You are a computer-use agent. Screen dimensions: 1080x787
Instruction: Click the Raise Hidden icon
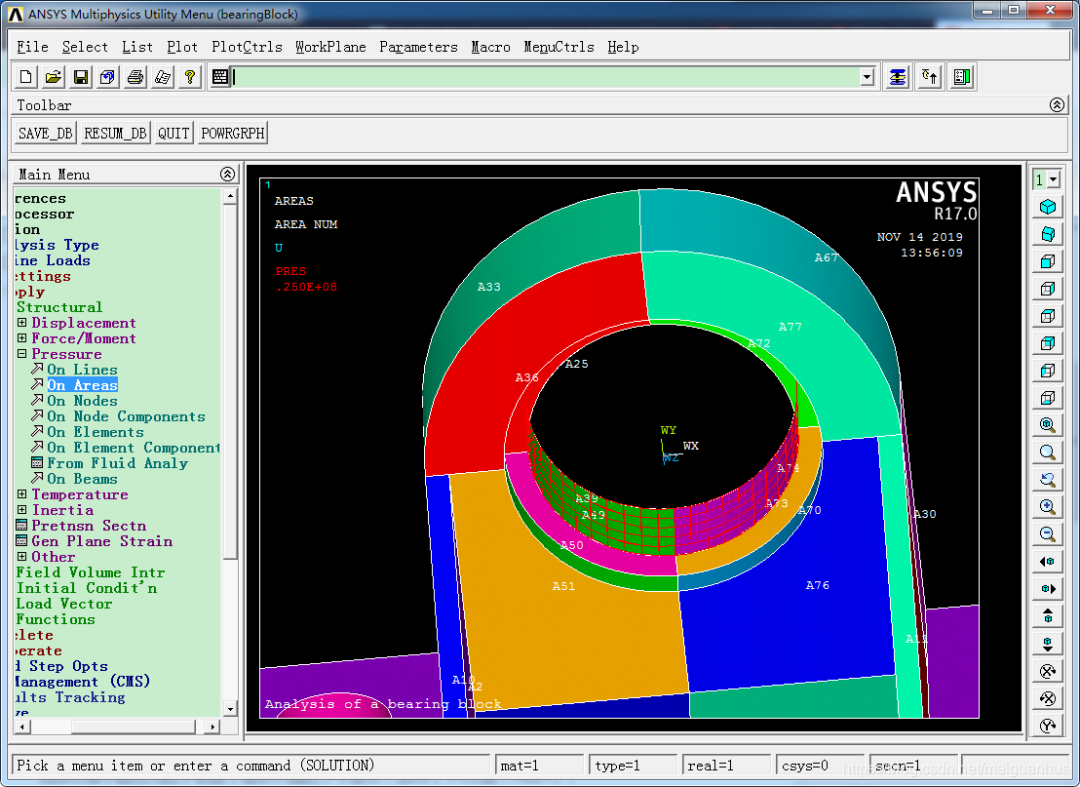pyautogui.click(x=897, y=77)
